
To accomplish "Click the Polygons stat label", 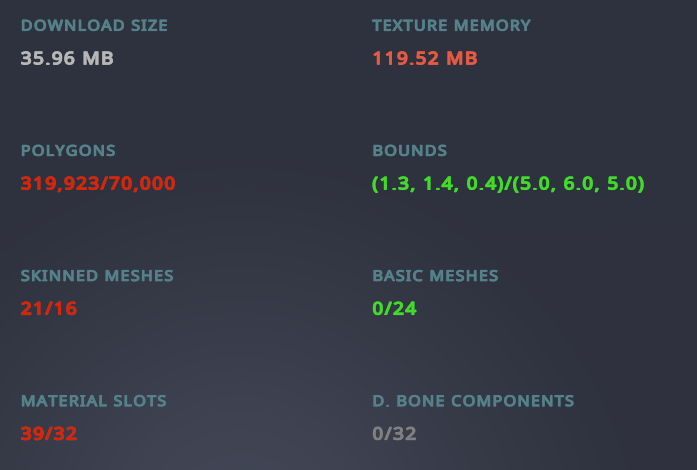I will click(68, 151).
